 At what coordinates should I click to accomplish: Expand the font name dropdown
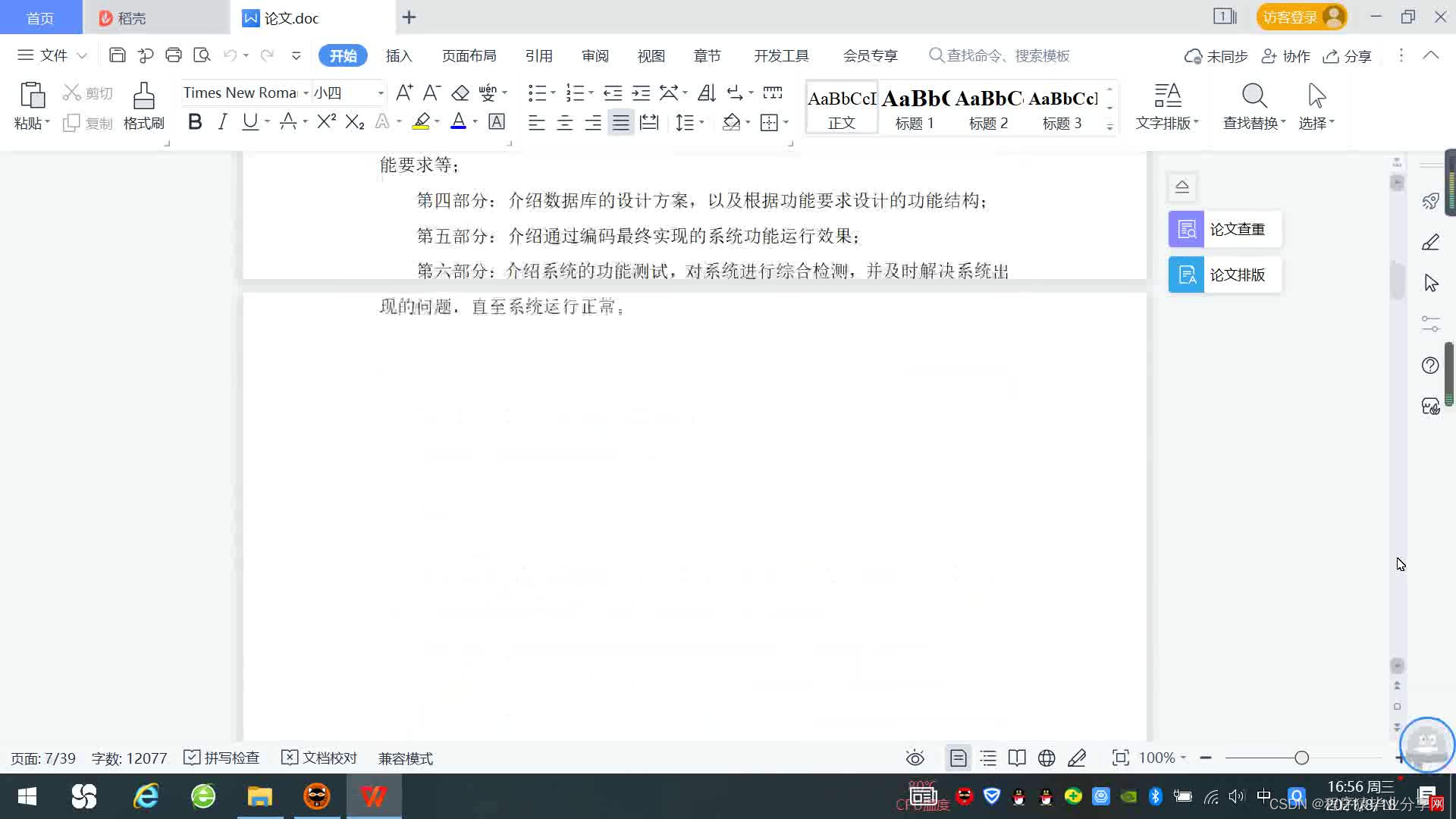point(306,93)
